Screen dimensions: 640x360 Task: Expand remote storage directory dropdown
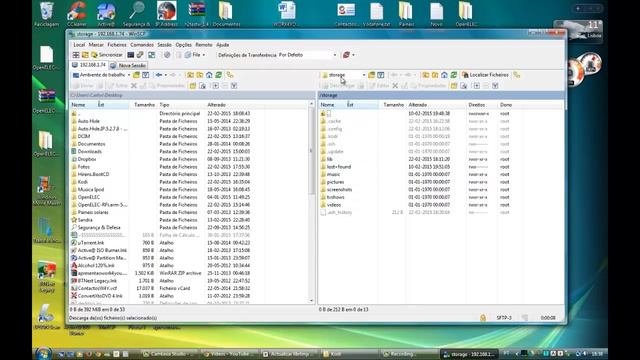pyautogui.click(x=364, y=75)
